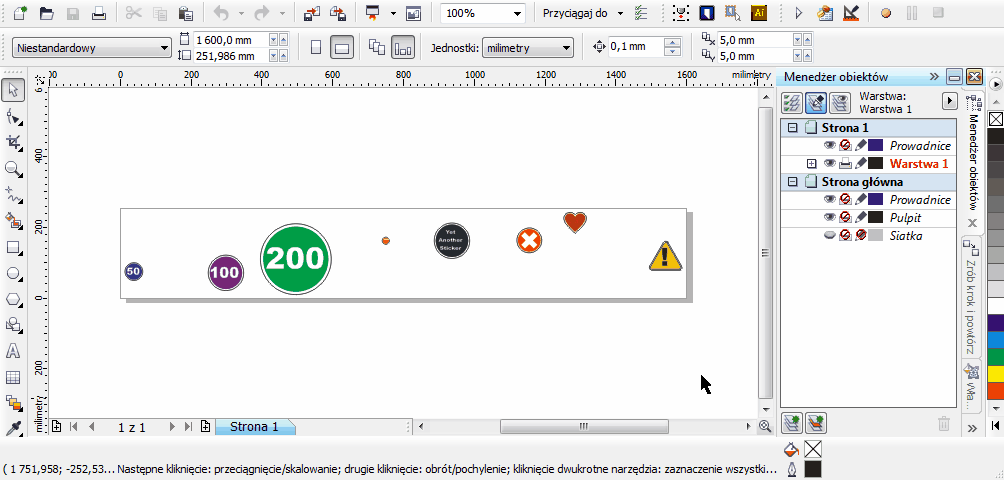The width and height of the screenshot is (1004, 480).
Task: Toggle Layer manager view button
Action: click(x=839, y=102)
